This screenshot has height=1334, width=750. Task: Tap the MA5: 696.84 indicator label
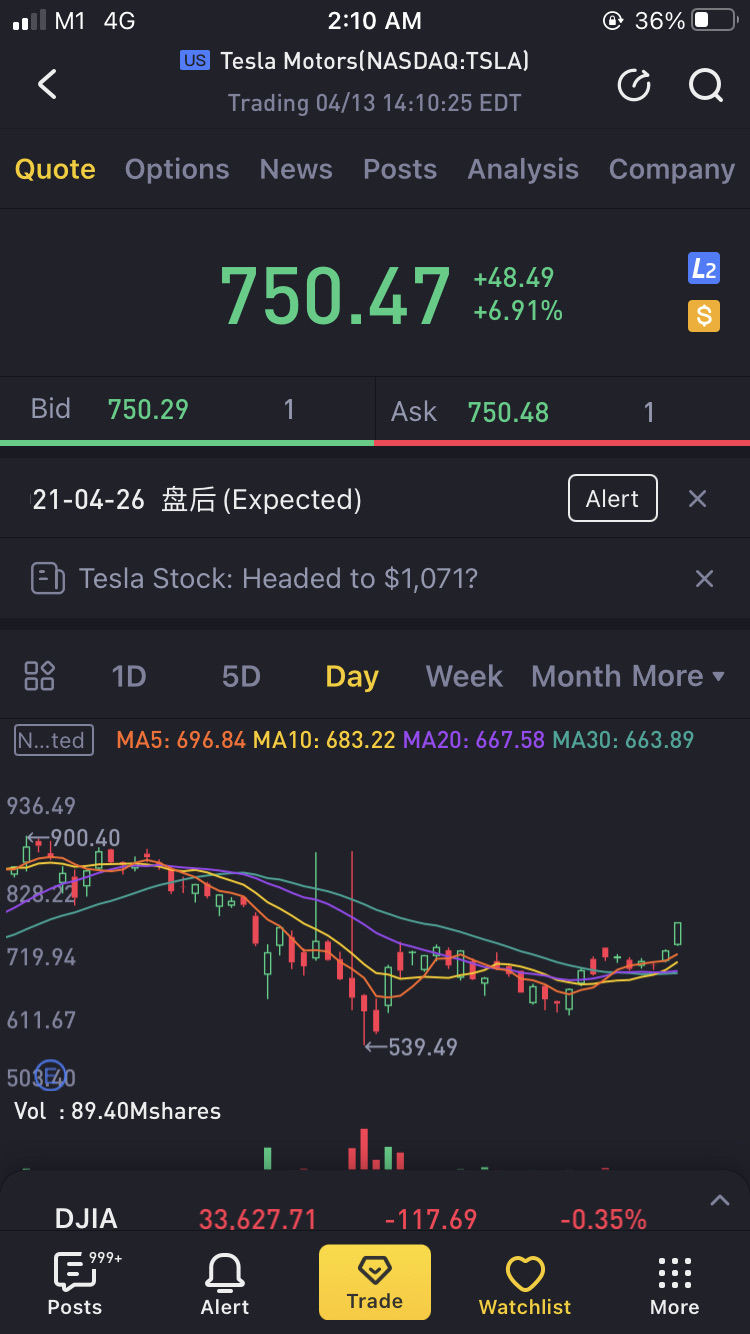pyautogui.click(x=181, y=740)
